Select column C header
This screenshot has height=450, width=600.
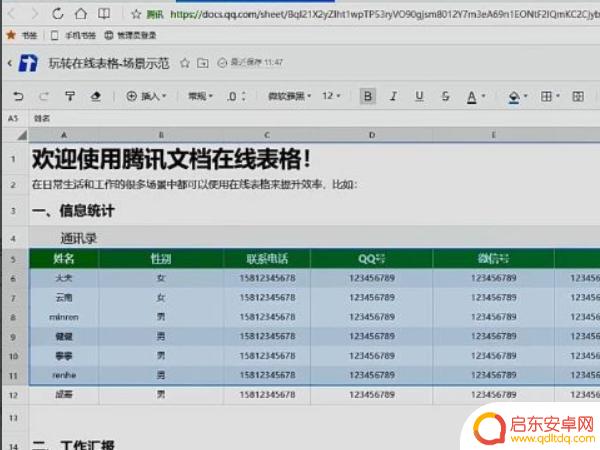(267, 135)
